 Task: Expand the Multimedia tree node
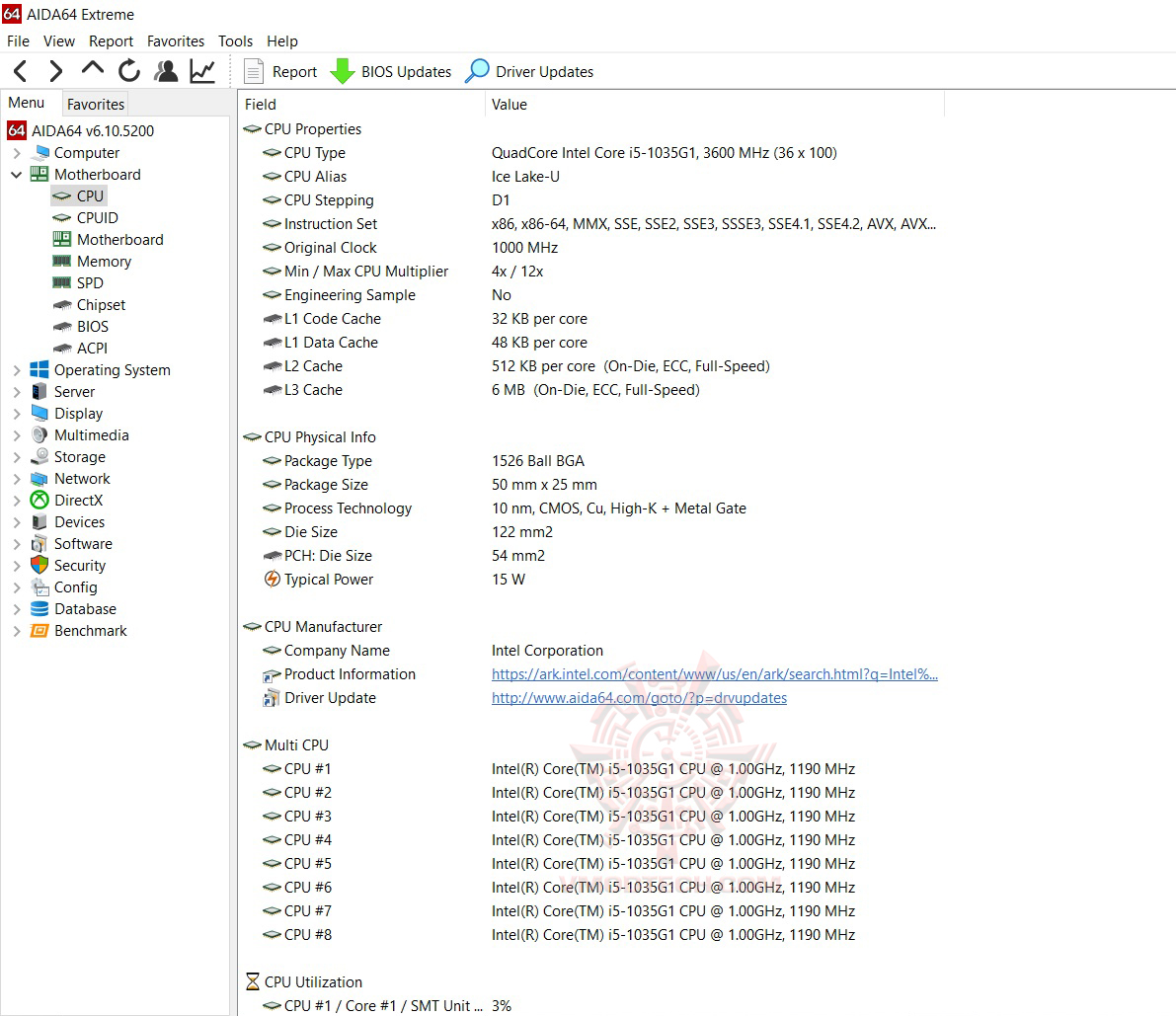point(17,435)
